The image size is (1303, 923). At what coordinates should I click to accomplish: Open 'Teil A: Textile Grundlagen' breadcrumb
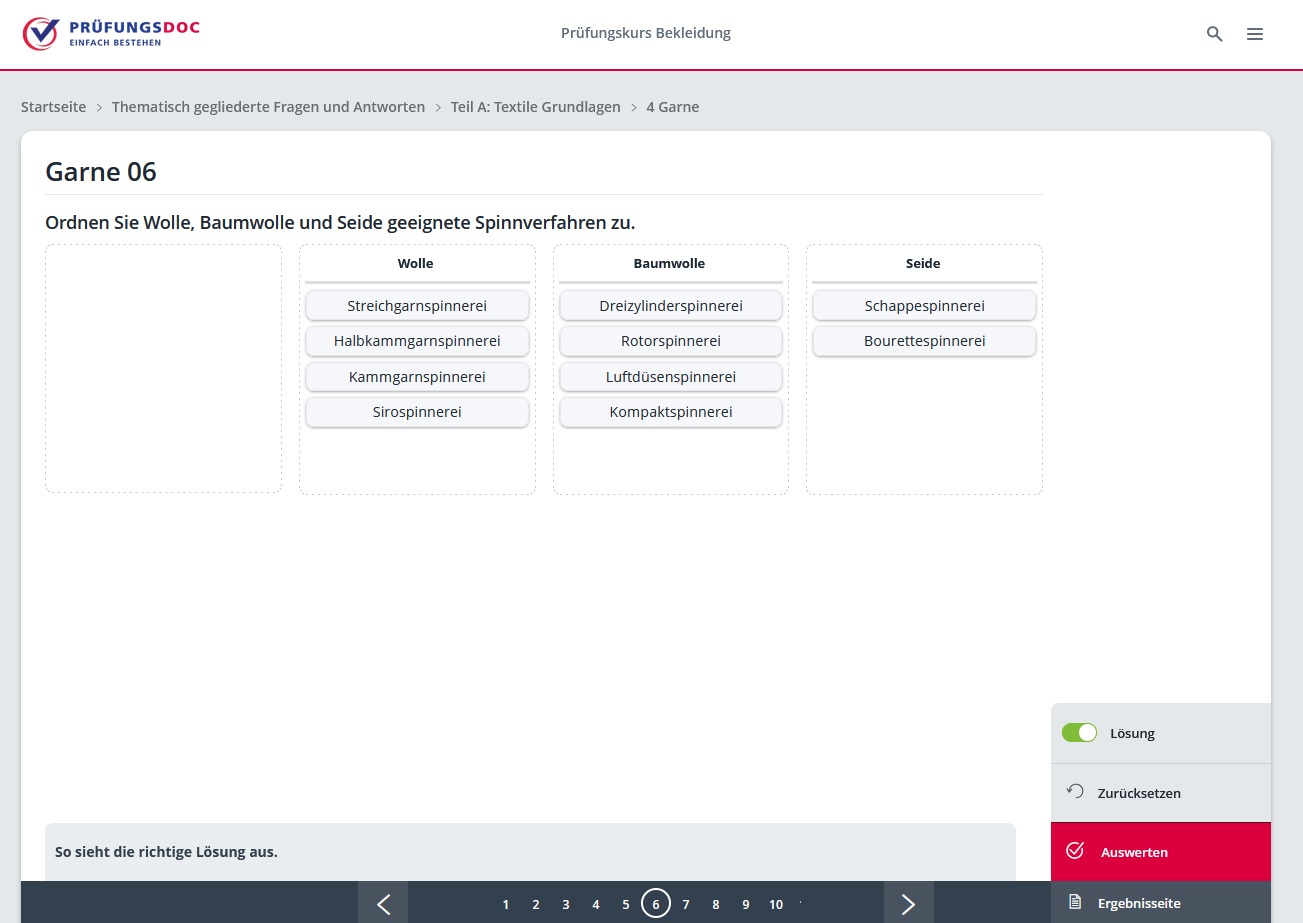pyautogui.click(x=535, y=107)
